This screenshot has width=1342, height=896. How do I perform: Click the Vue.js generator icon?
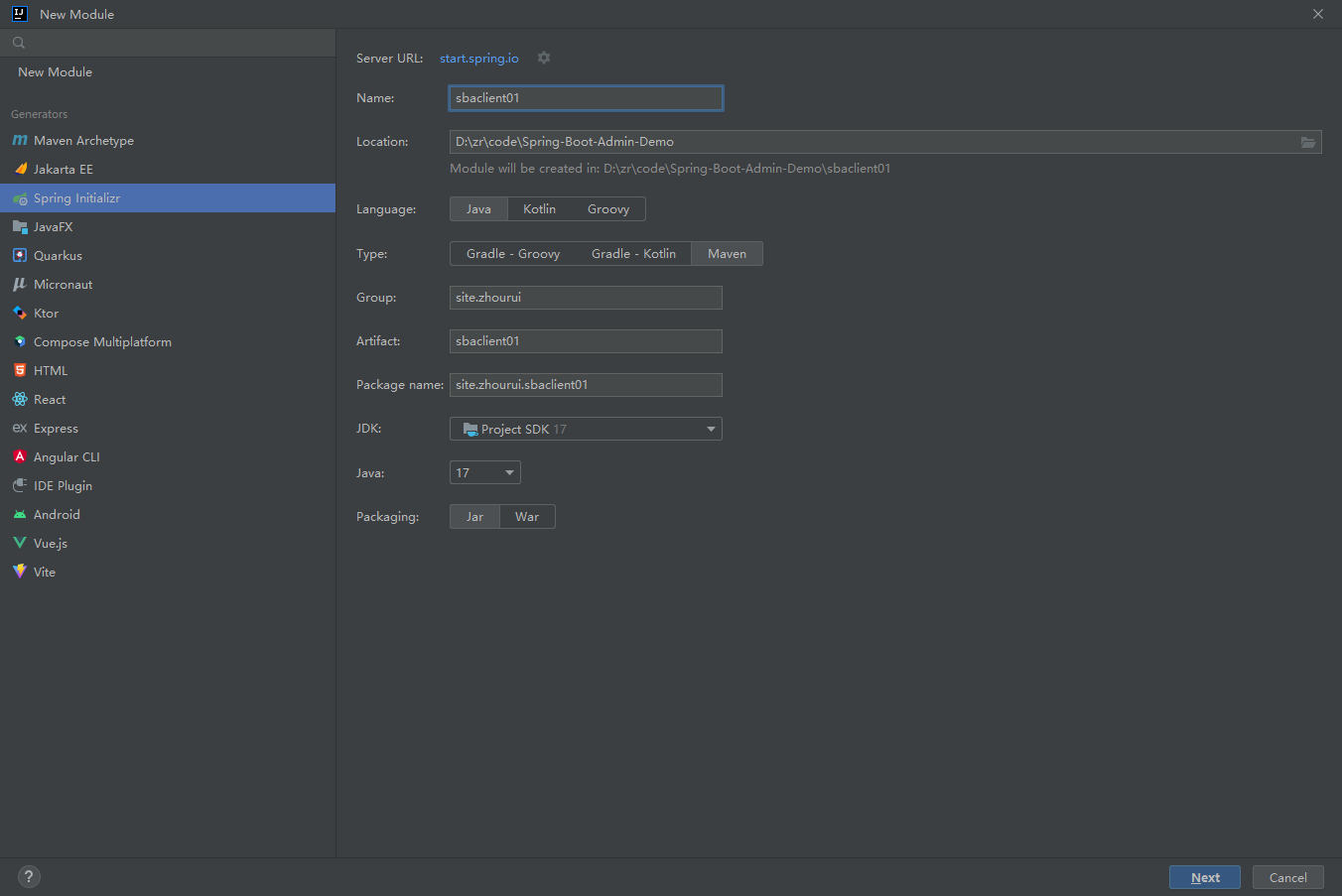pos(20,543)
